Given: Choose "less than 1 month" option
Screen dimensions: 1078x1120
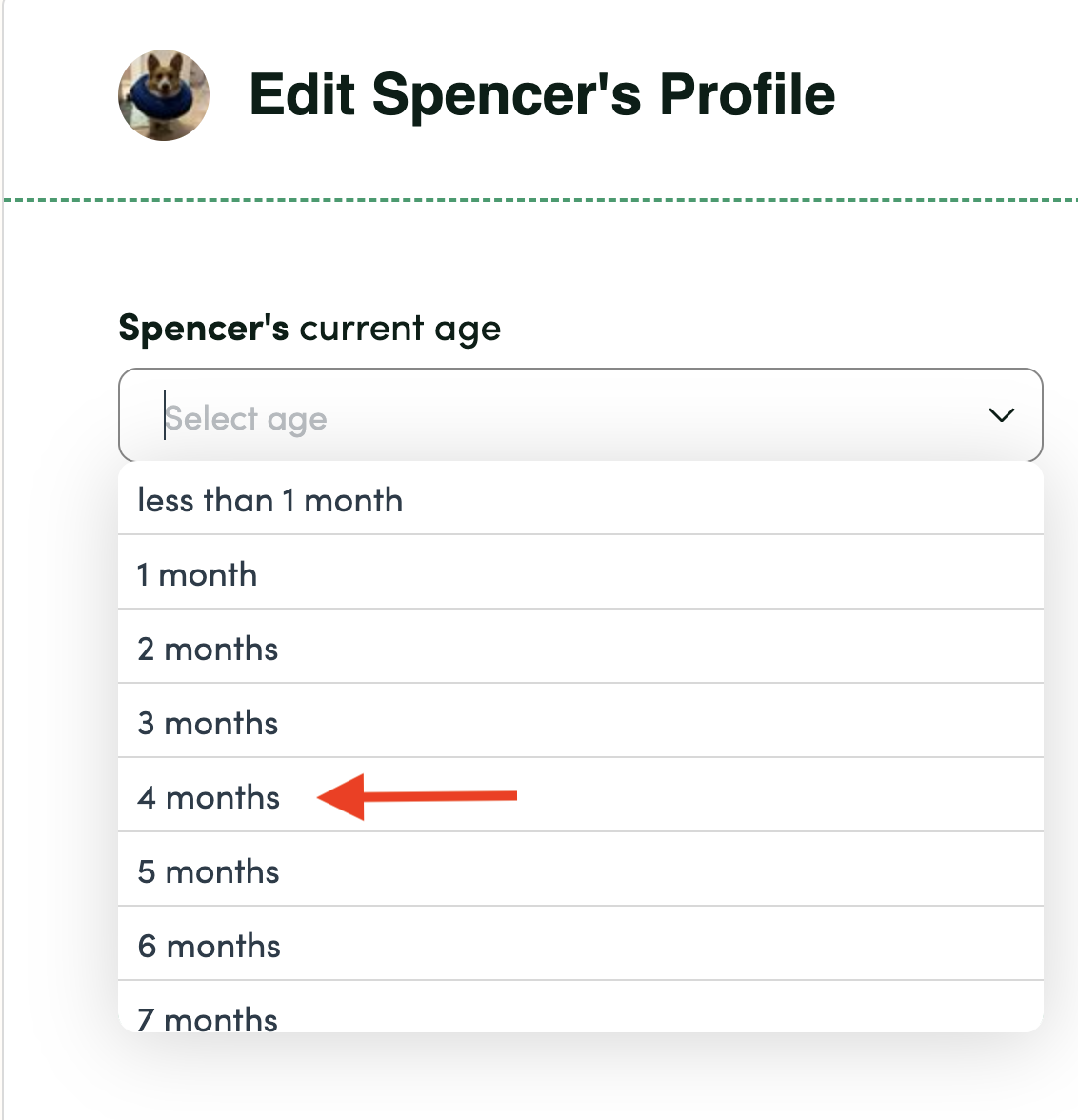Looking at the screenshot, I should tap(270, 500).
